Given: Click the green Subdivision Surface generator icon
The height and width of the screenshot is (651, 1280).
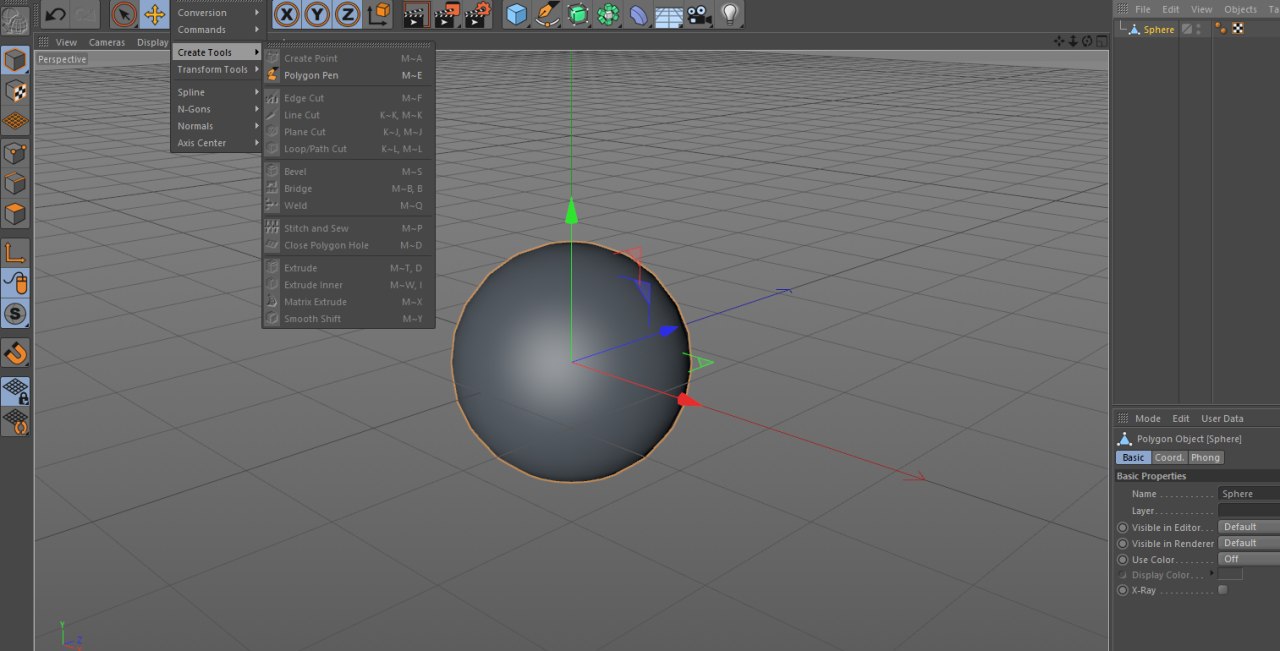Looking at the screenshot, I should pyautogui.click(x=578, y=14).
